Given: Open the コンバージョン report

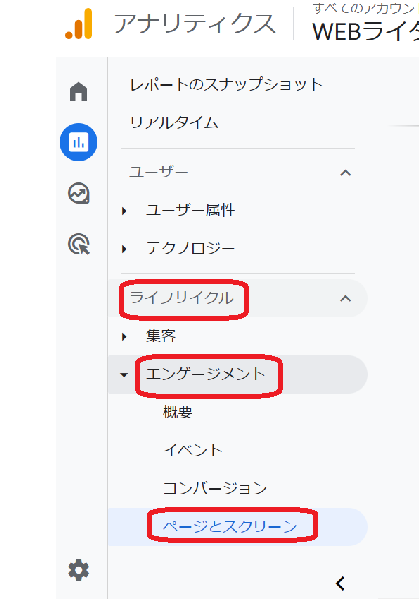Looking at the screenshot, I should (x=215, y=488).
